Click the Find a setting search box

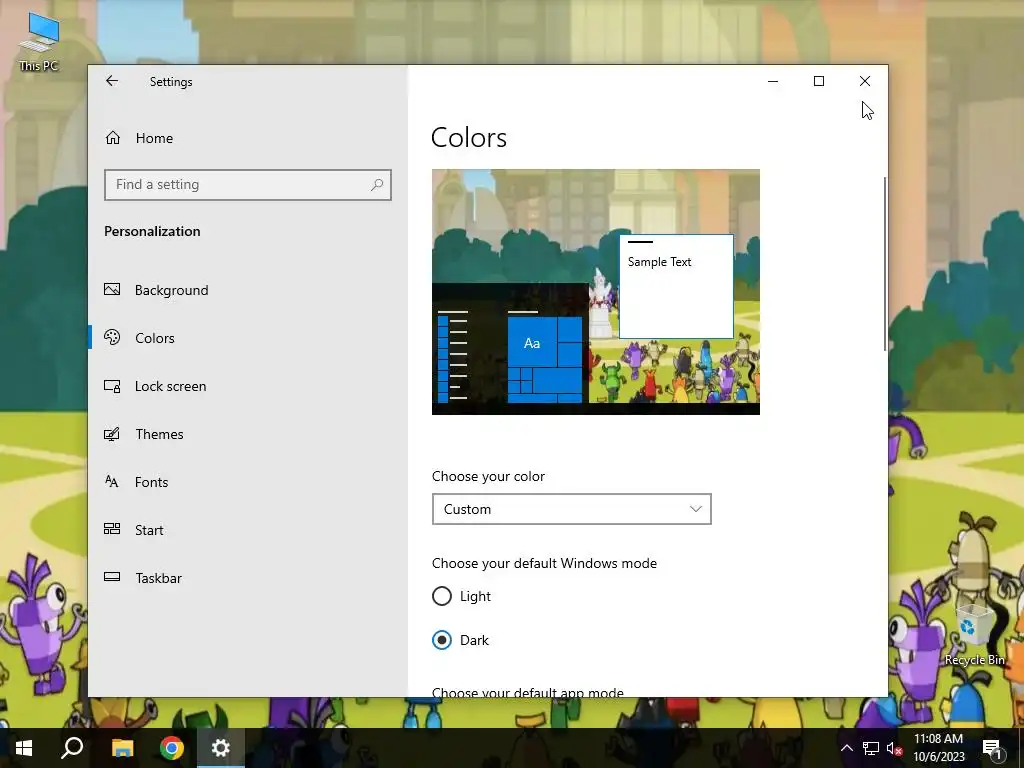pyautogui.click(x=248, y=185)
